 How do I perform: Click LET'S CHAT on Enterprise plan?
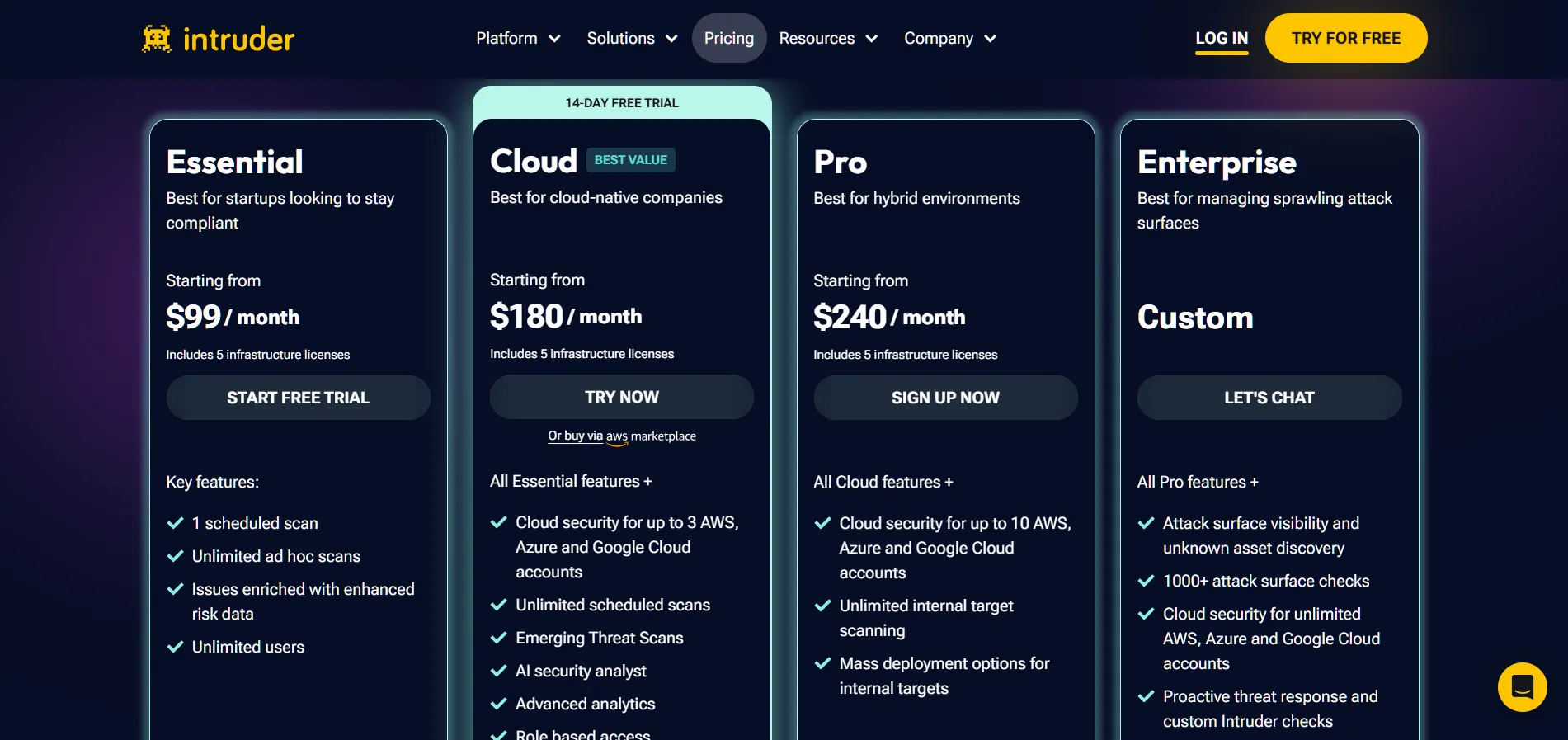tap(1269, 398)
